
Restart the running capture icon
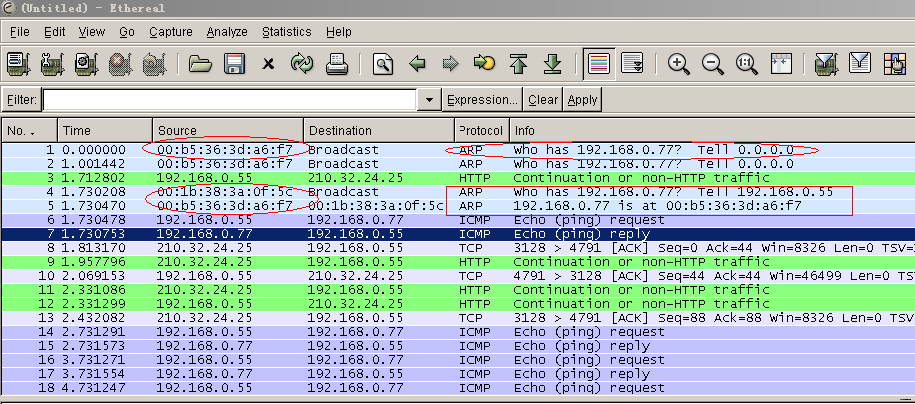pos(154,64)
